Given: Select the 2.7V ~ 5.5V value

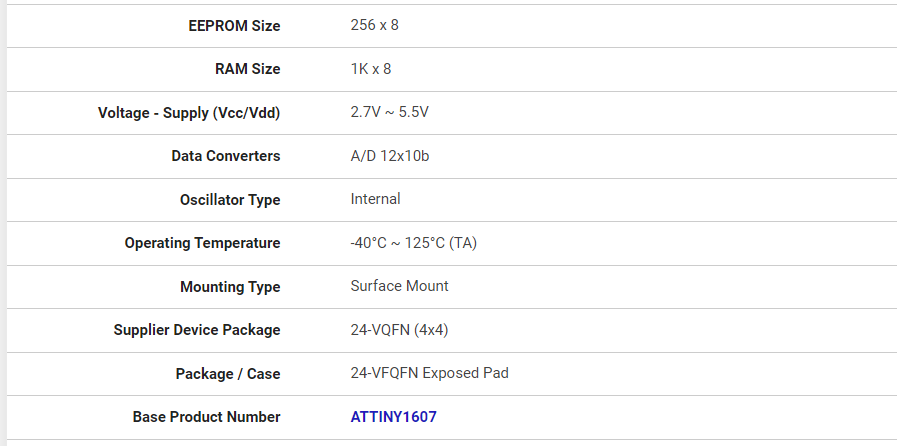Looking at the screenshot, I should (389, 113).
